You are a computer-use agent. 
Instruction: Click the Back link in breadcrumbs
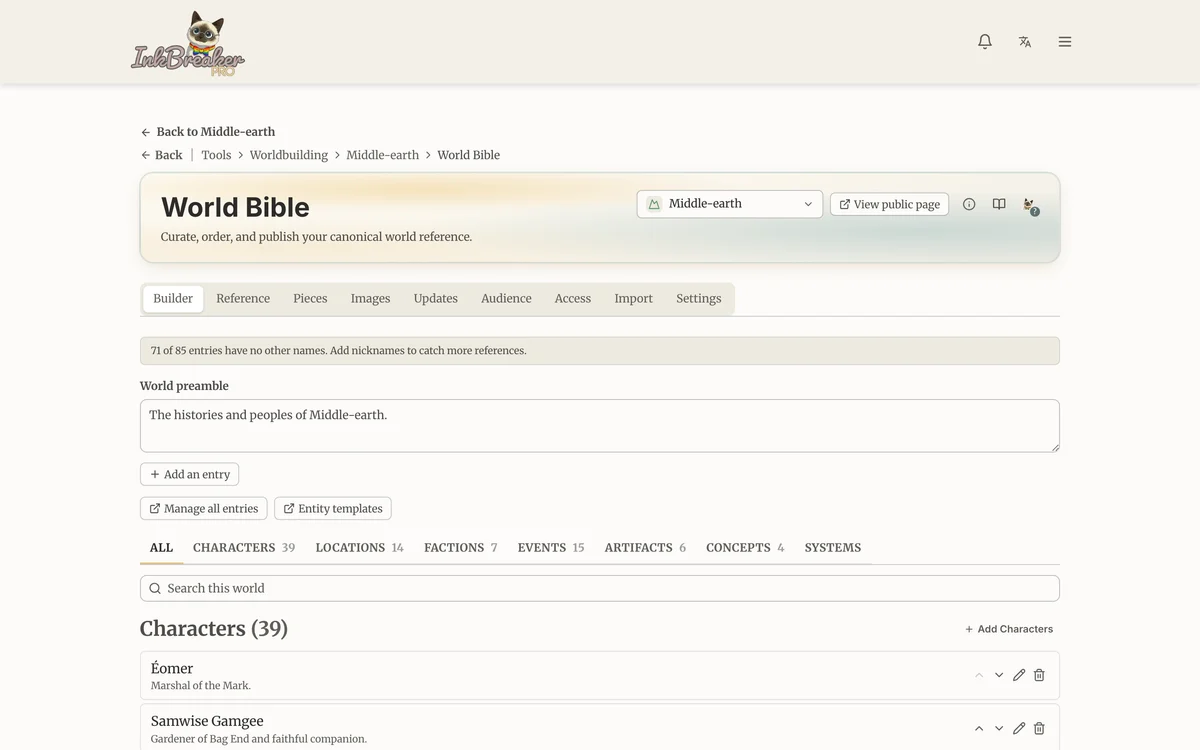161,155
